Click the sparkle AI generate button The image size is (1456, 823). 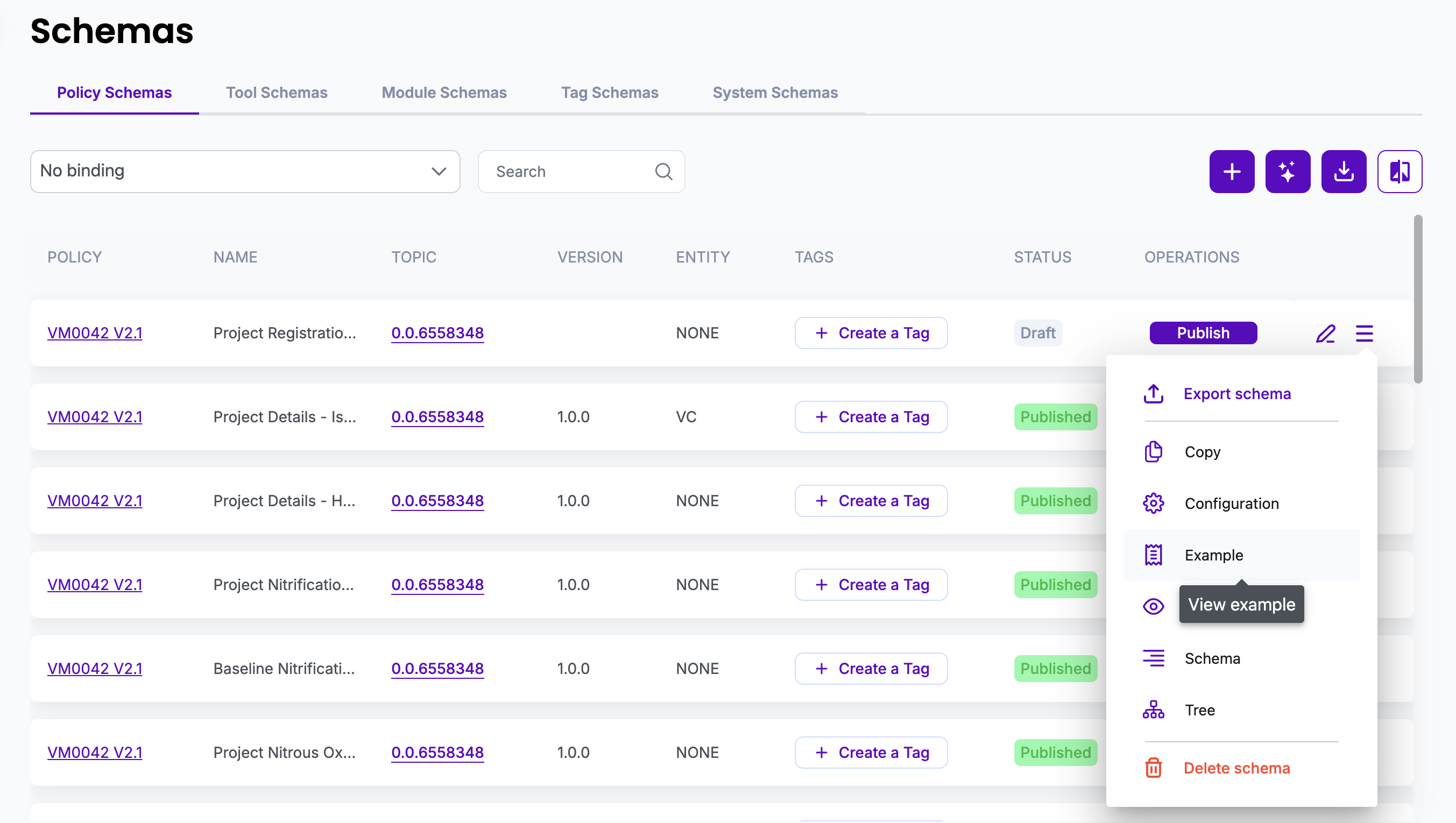tap(1287, 171)
